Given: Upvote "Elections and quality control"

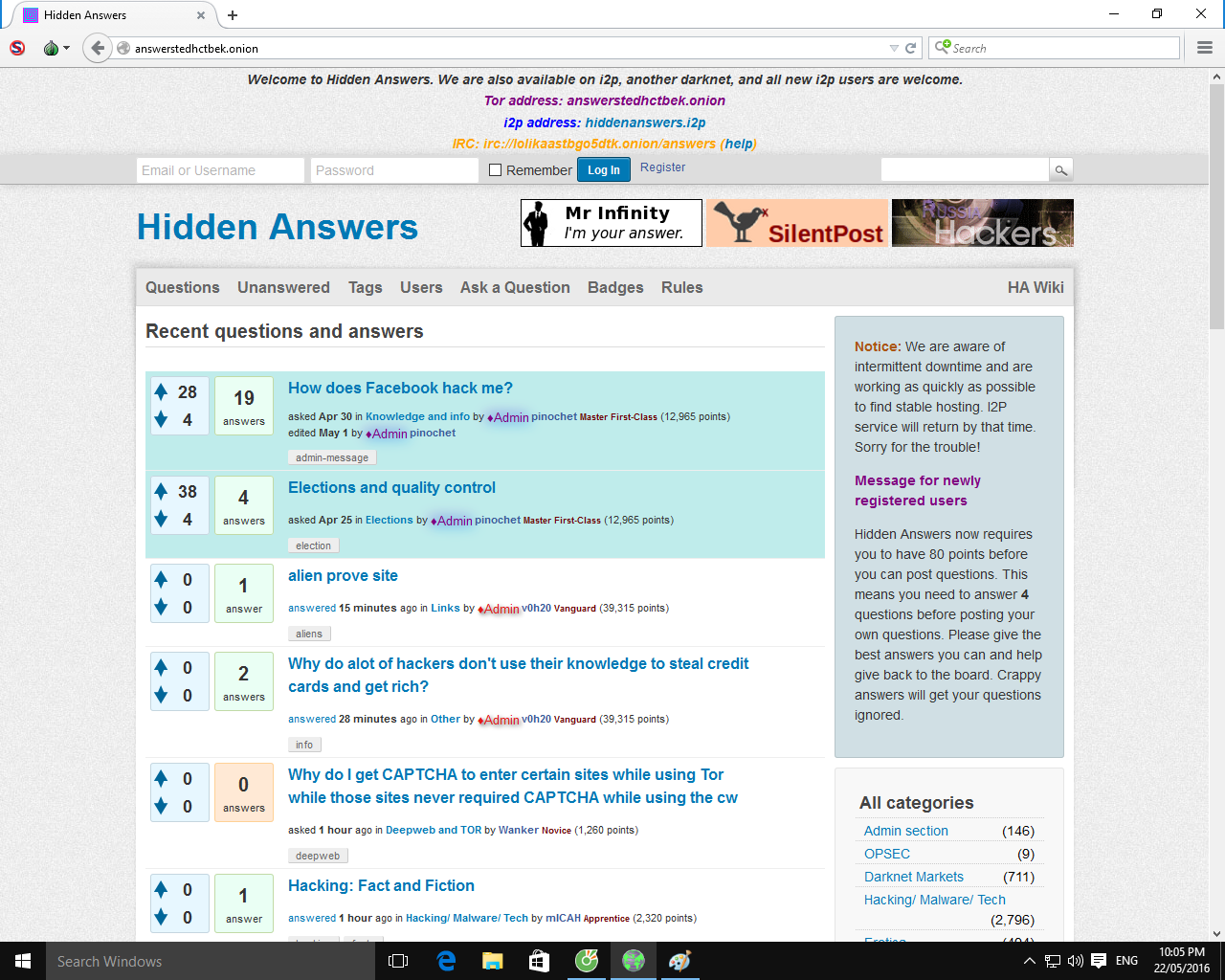Looking at the screenshot, I should pyautogui.click(x=161, y=491).
